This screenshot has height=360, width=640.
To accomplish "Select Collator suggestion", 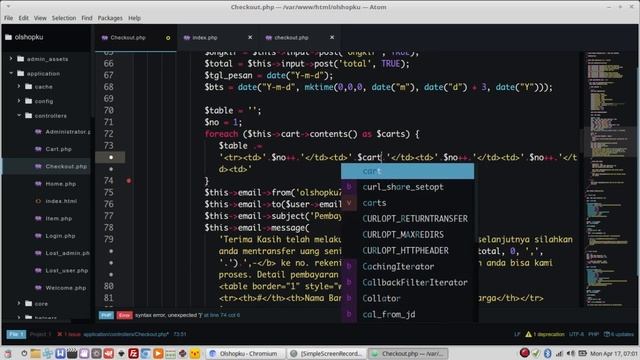I will 407,298.
